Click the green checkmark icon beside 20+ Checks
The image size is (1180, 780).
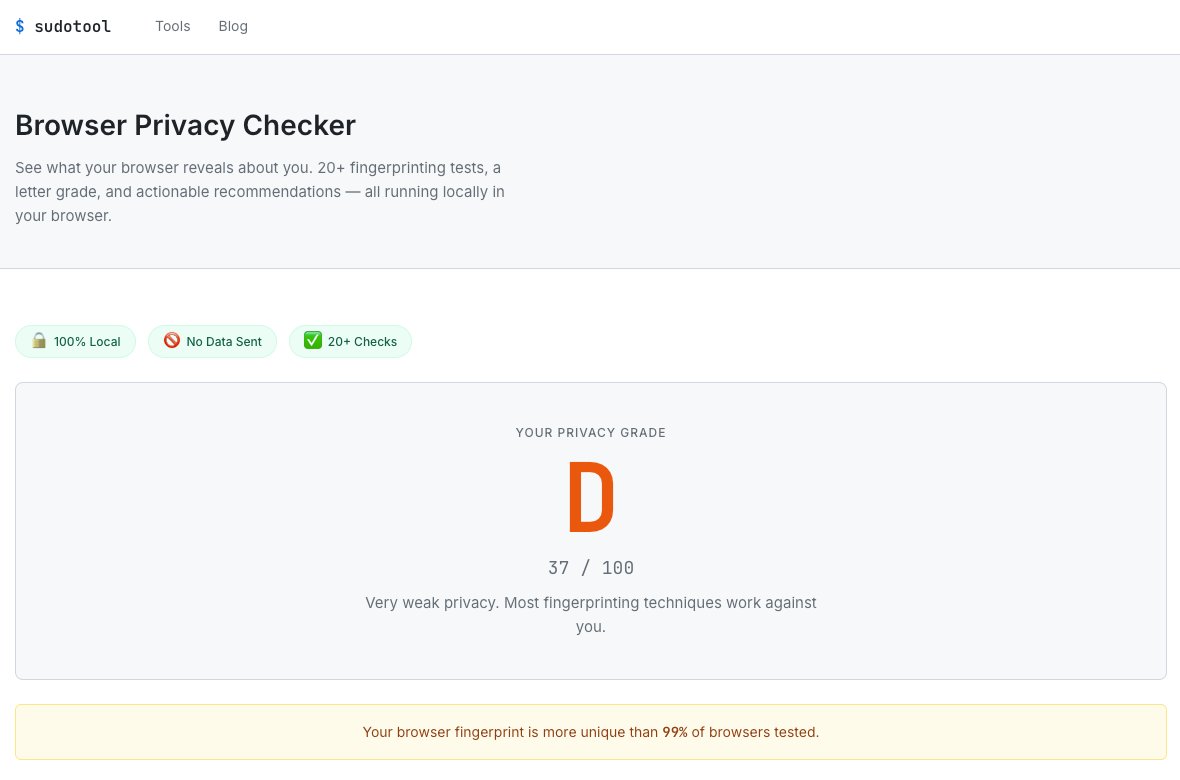click(x=312, y=341)
